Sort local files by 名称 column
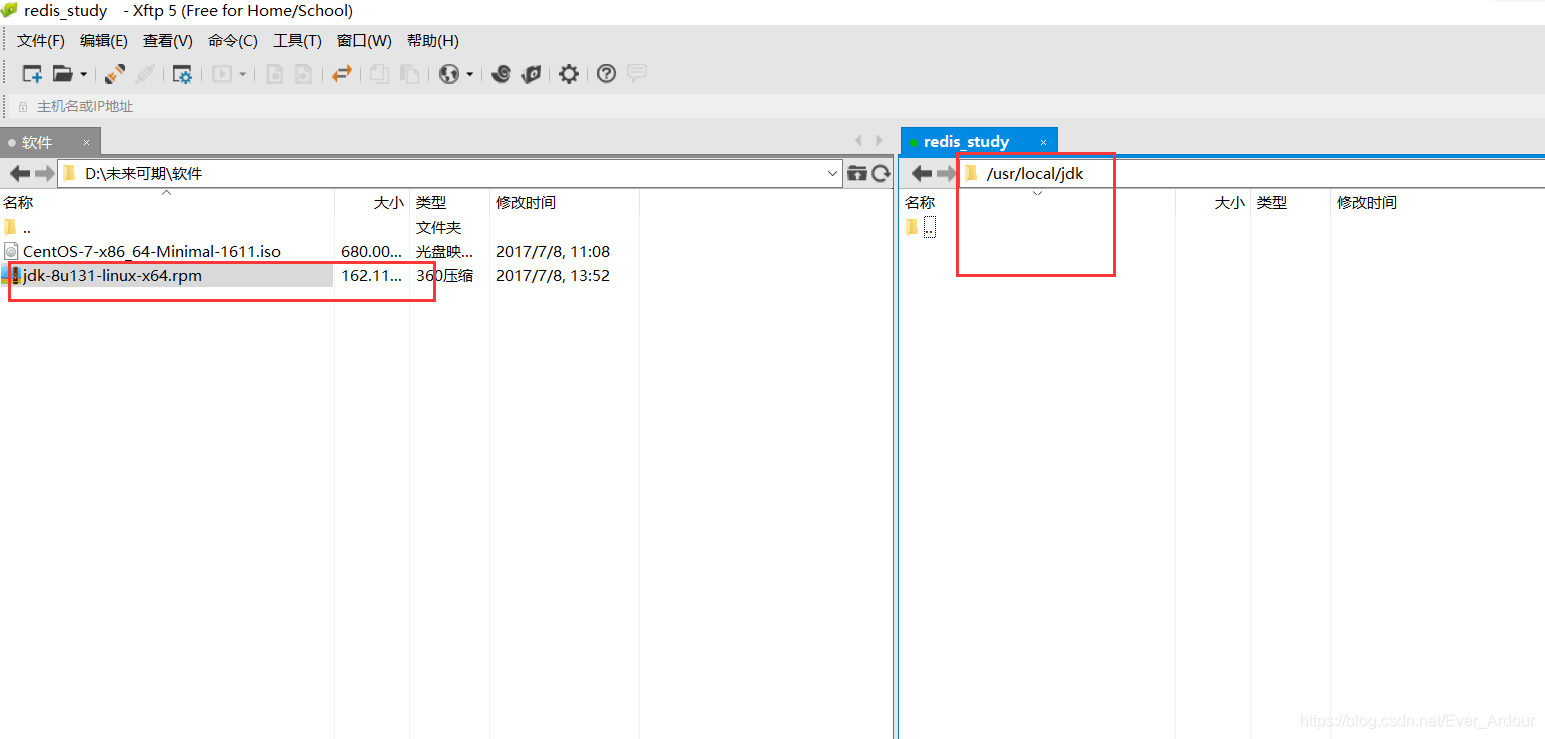The height and width of the screenshot is (739, 1545). coord(167,202)
